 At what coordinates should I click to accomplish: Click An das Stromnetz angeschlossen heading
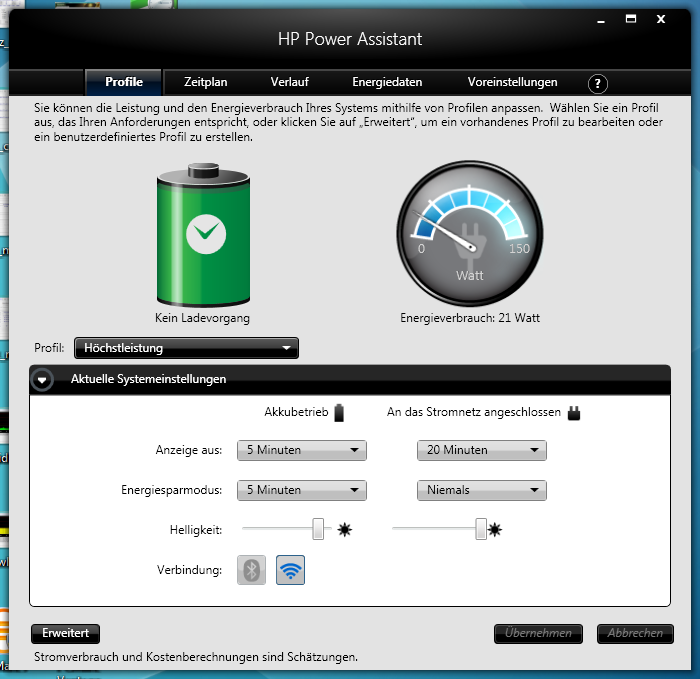point(474,412)
